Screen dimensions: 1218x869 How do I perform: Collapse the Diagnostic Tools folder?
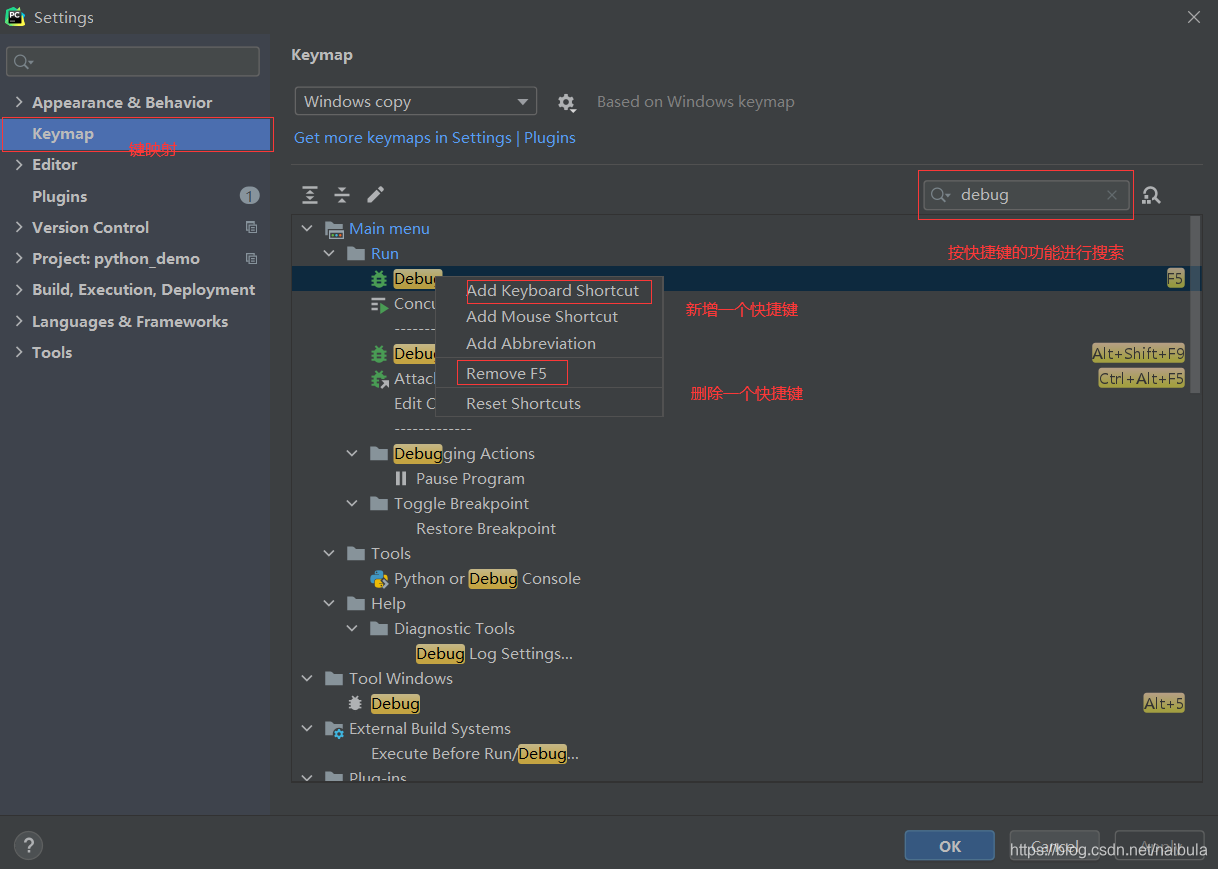[352, 628]
